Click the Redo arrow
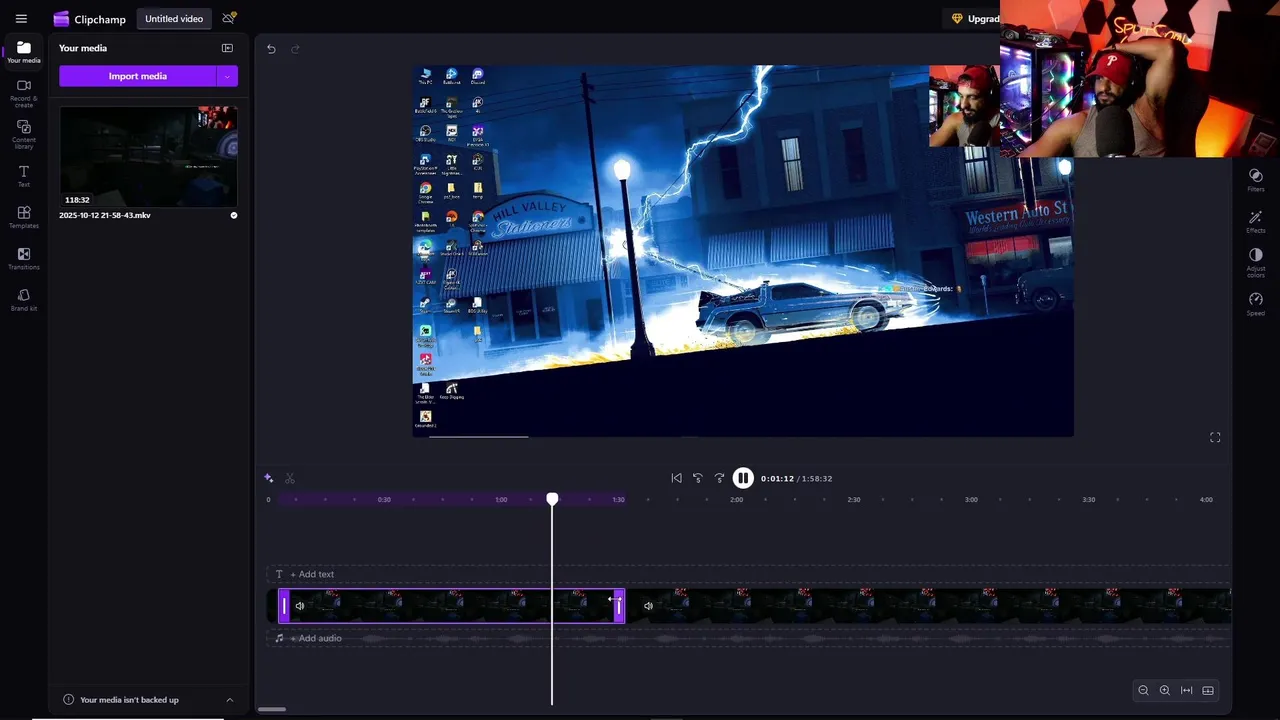Image resolution: width=1280 pixels, height=720 pixels. point(295,49)
